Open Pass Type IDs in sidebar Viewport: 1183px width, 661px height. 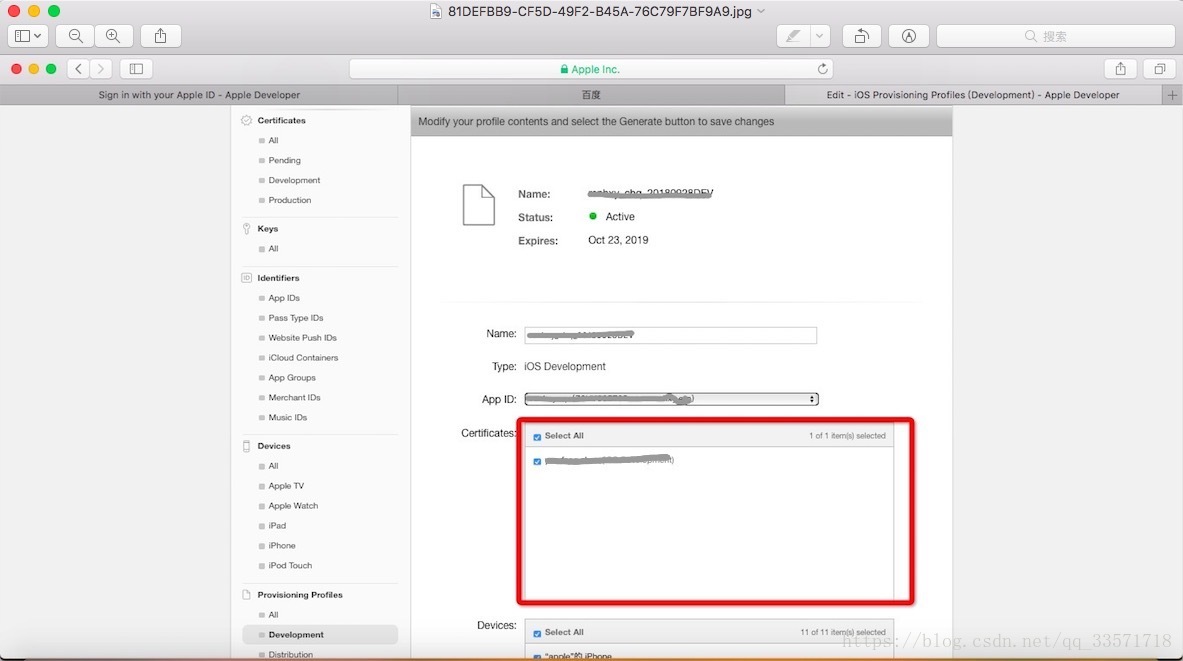296,318
